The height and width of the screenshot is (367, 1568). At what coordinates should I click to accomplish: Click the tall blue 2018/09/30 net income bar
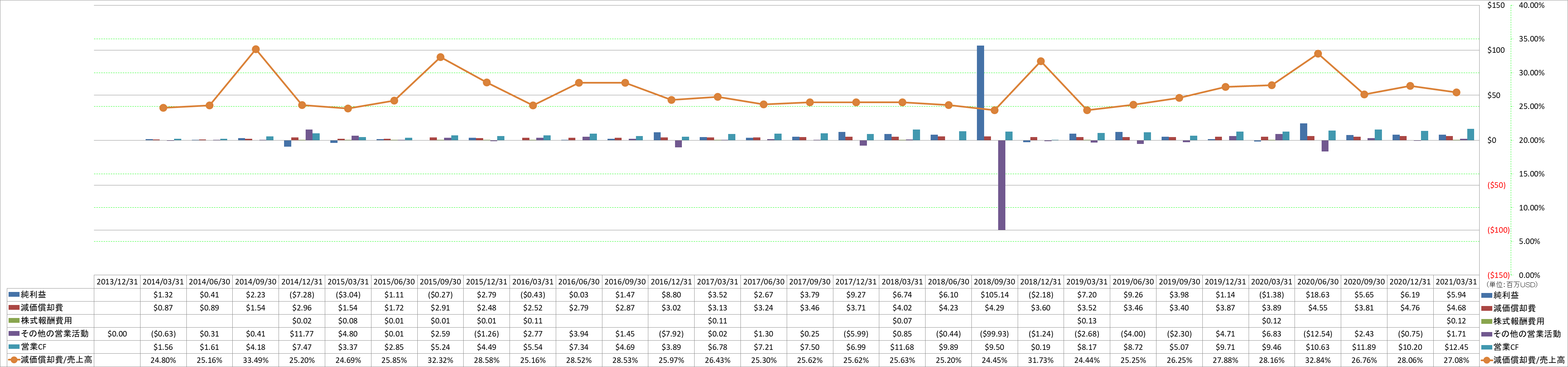tap(980, 93)
